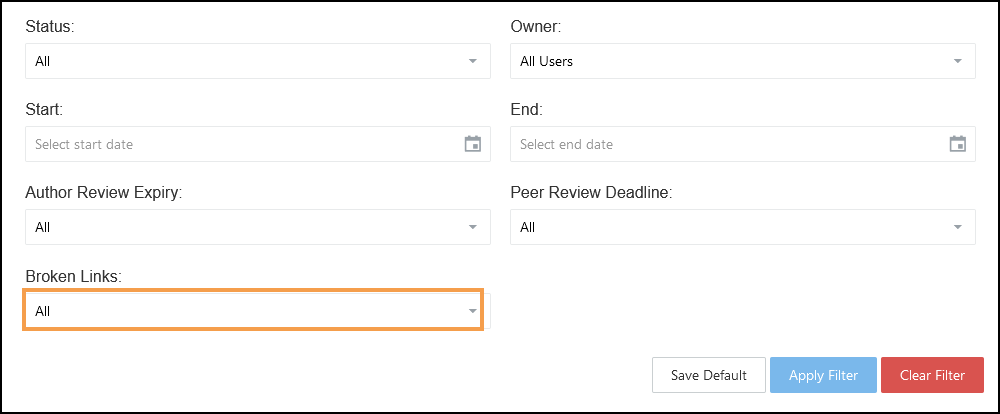Image resolution: width=1000 pixels, height=414 pixels.
Task: Click the Owner dropdown arrow
Action: (x=958, y=61)
